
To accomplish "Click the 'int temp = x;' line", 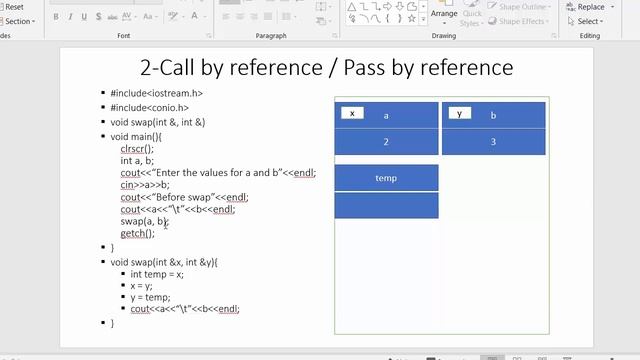I will (x=157, y=274).
